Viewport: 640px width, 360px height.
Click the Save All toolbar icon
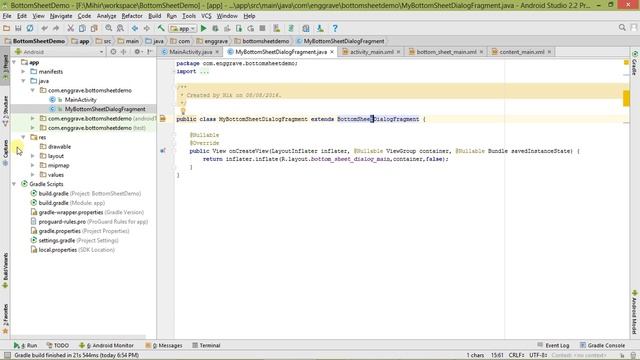(18, 28)
